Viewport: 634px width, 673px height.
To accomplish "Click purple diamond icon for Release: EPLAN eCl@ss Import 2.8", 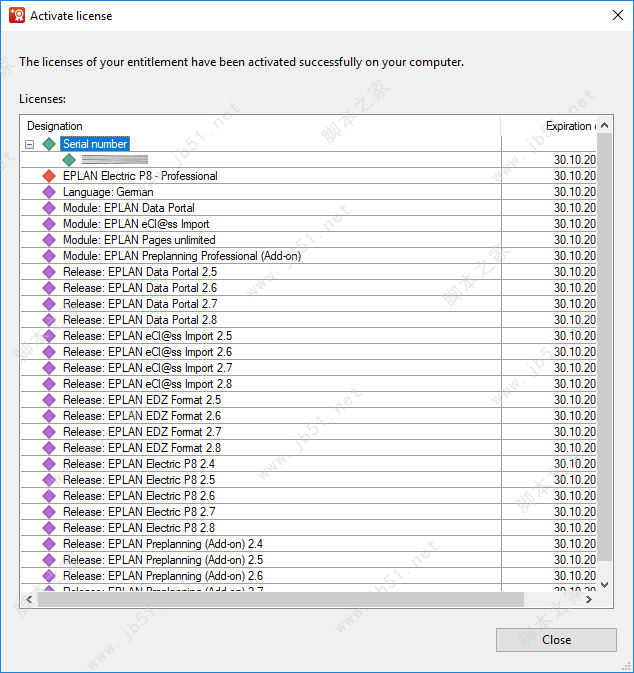I will pos(49,384).
